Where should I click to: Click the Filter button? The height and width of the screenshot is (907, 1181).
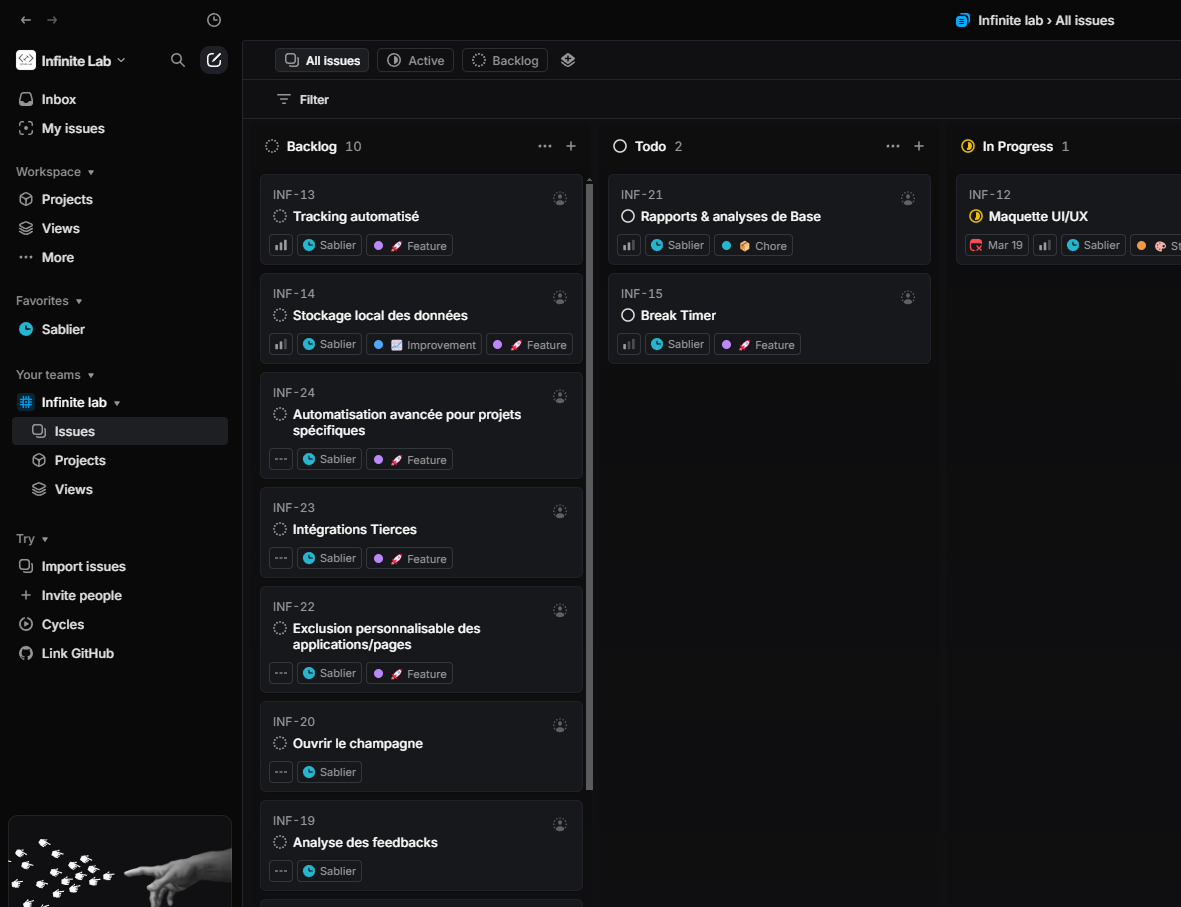pyautogui.click(x=303, y=100)
